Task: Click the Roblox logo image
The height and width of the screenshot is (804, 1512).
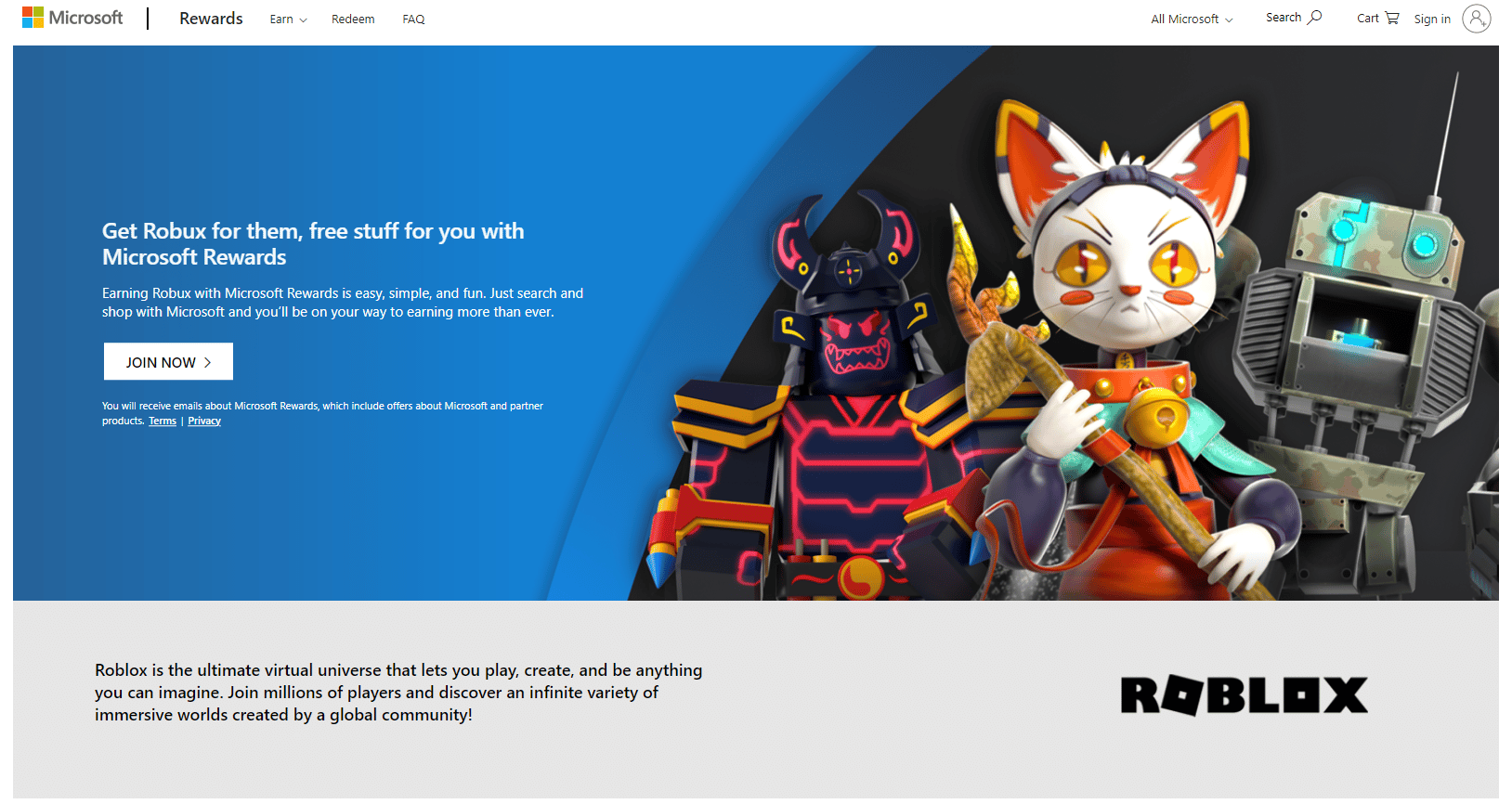Action: tap(1245, 695)
